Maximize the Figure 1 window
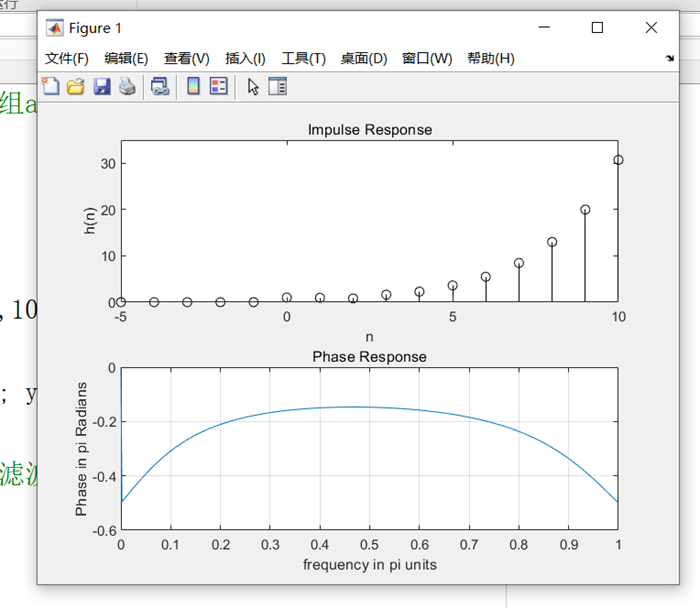The height and width of the screenshot is (608, 700). [597, 28]
